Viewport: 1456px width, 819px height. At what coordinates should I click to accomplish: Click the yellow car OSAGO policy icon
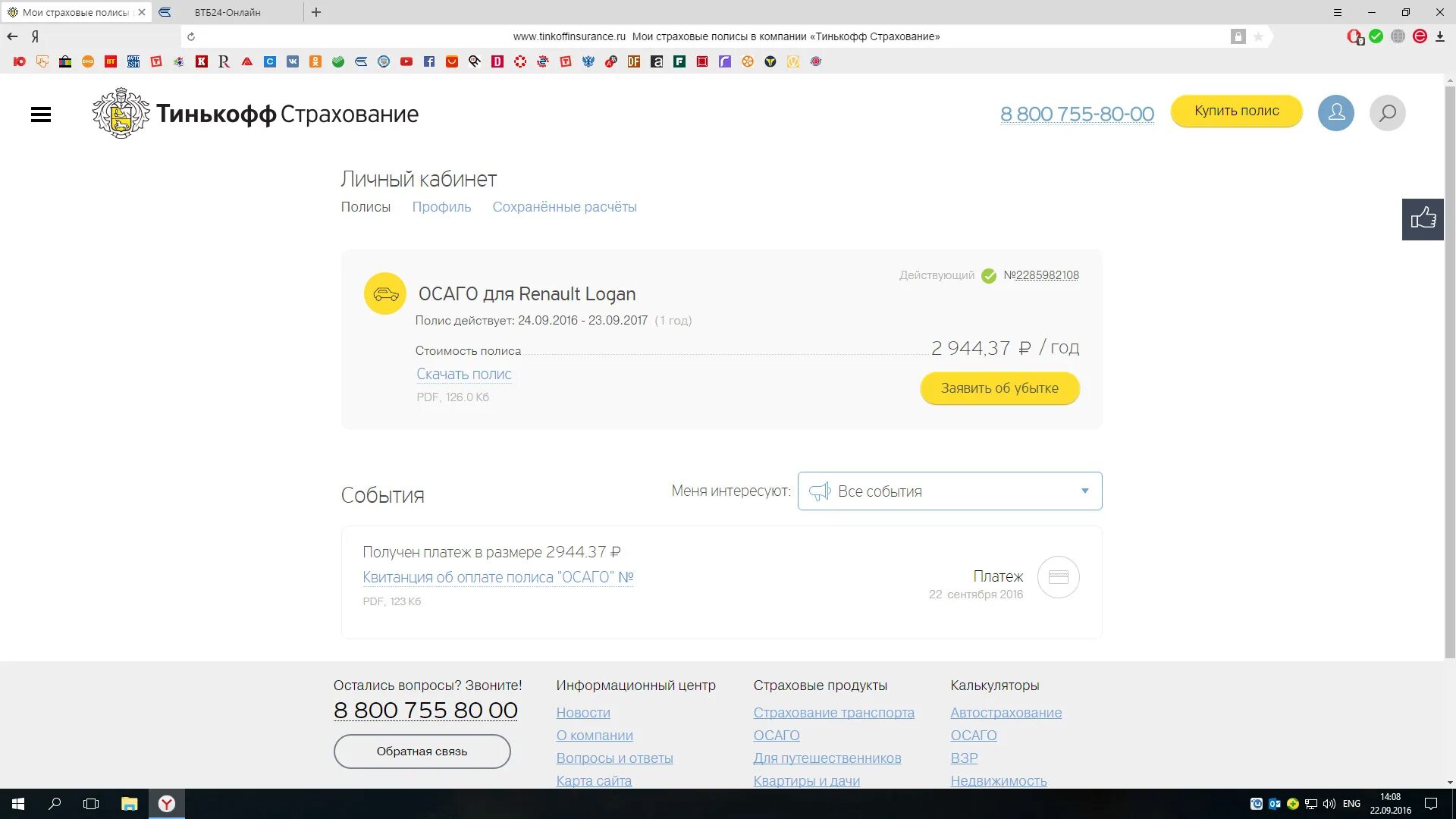(x=385, y=293)
